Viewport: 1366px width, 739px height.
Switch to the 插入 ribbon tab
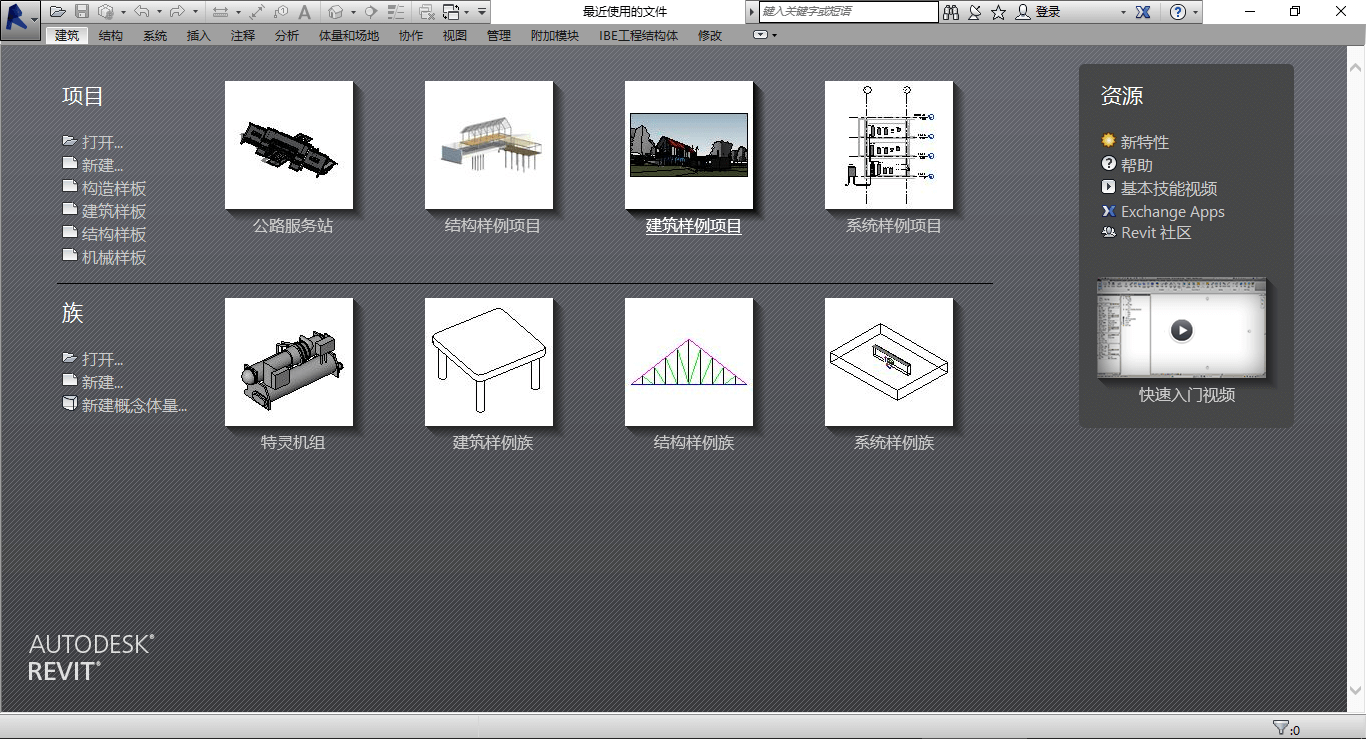199,35
